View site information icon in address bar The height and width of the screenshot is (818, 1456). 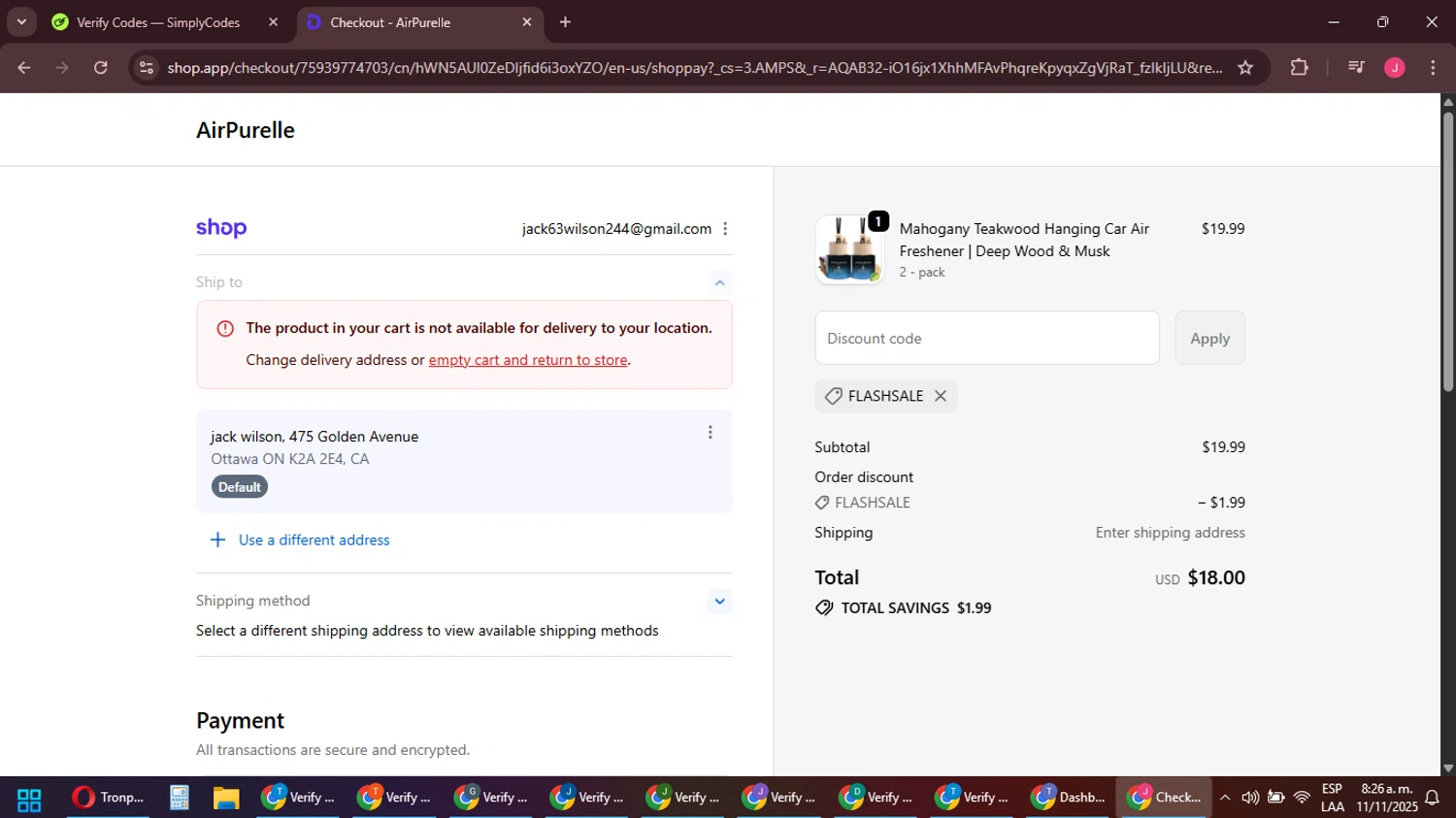click(147, 68)
